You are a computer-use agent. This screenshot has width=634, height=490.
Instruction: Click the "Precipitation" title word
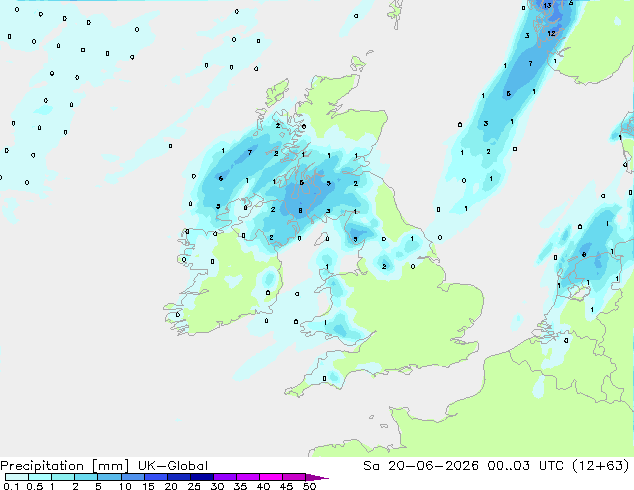(42, 466)
